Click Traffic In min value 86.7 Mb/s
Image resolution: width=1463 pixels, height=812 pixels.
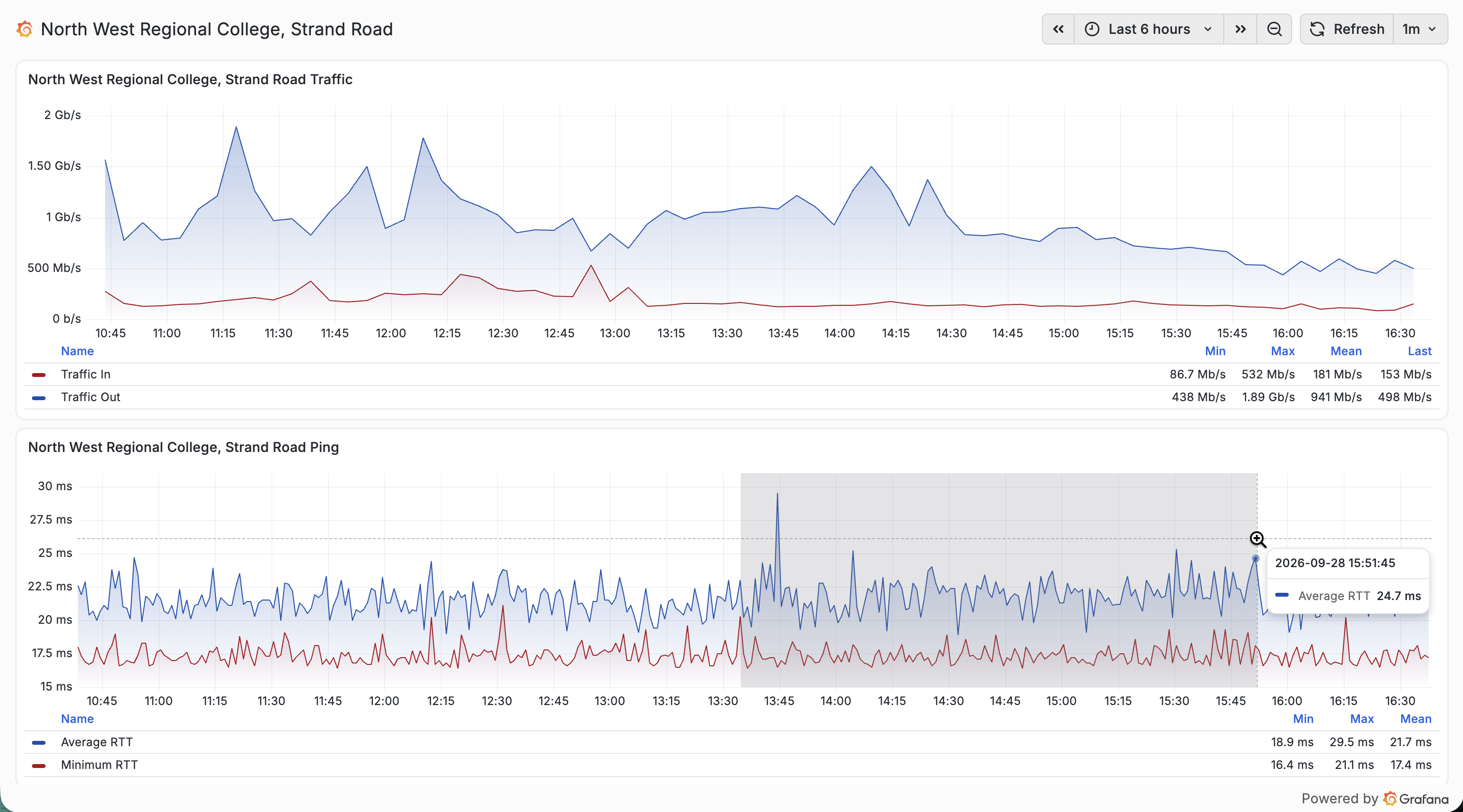click(x=1197, y=374)
